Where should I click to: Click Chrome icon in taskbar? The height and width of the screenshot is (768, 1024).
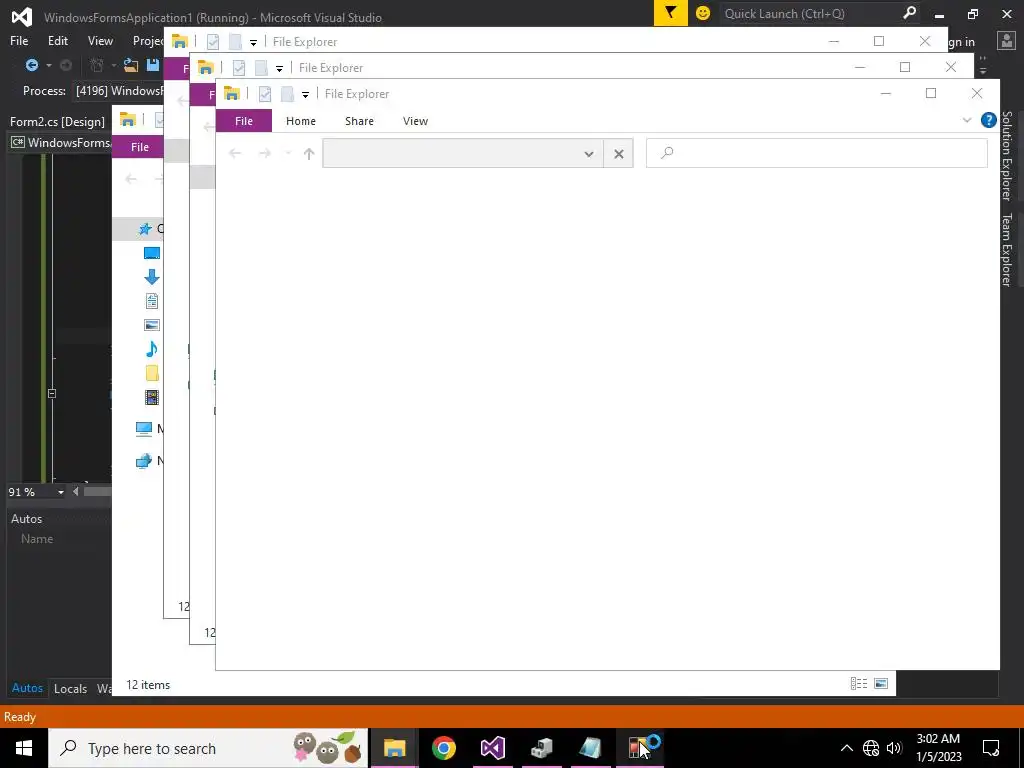click(x=443, y=748)
